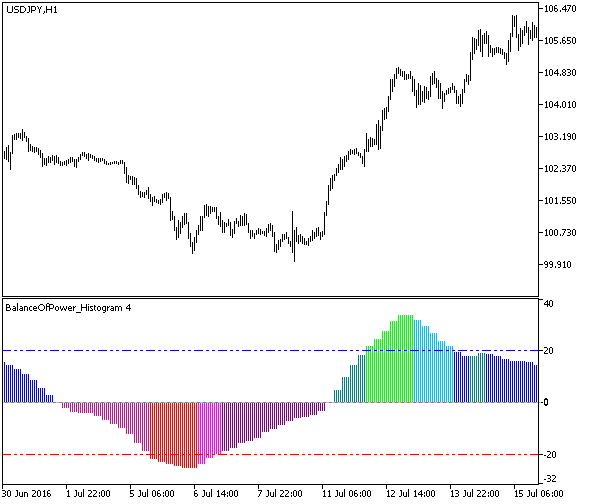Click the bright green histogram peak bars
Image resolution: width=590 pixels, height=504 pixels.
coord(389,359)
